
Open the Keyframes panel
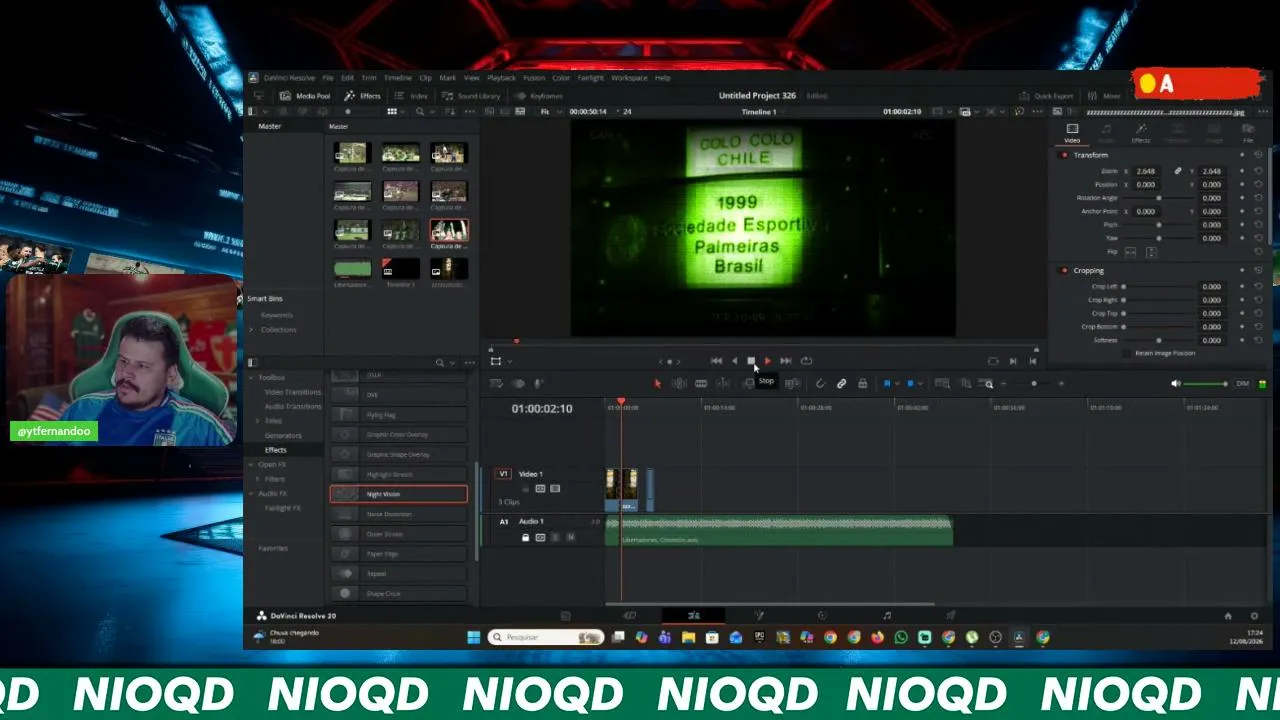[x=540, y=96]
